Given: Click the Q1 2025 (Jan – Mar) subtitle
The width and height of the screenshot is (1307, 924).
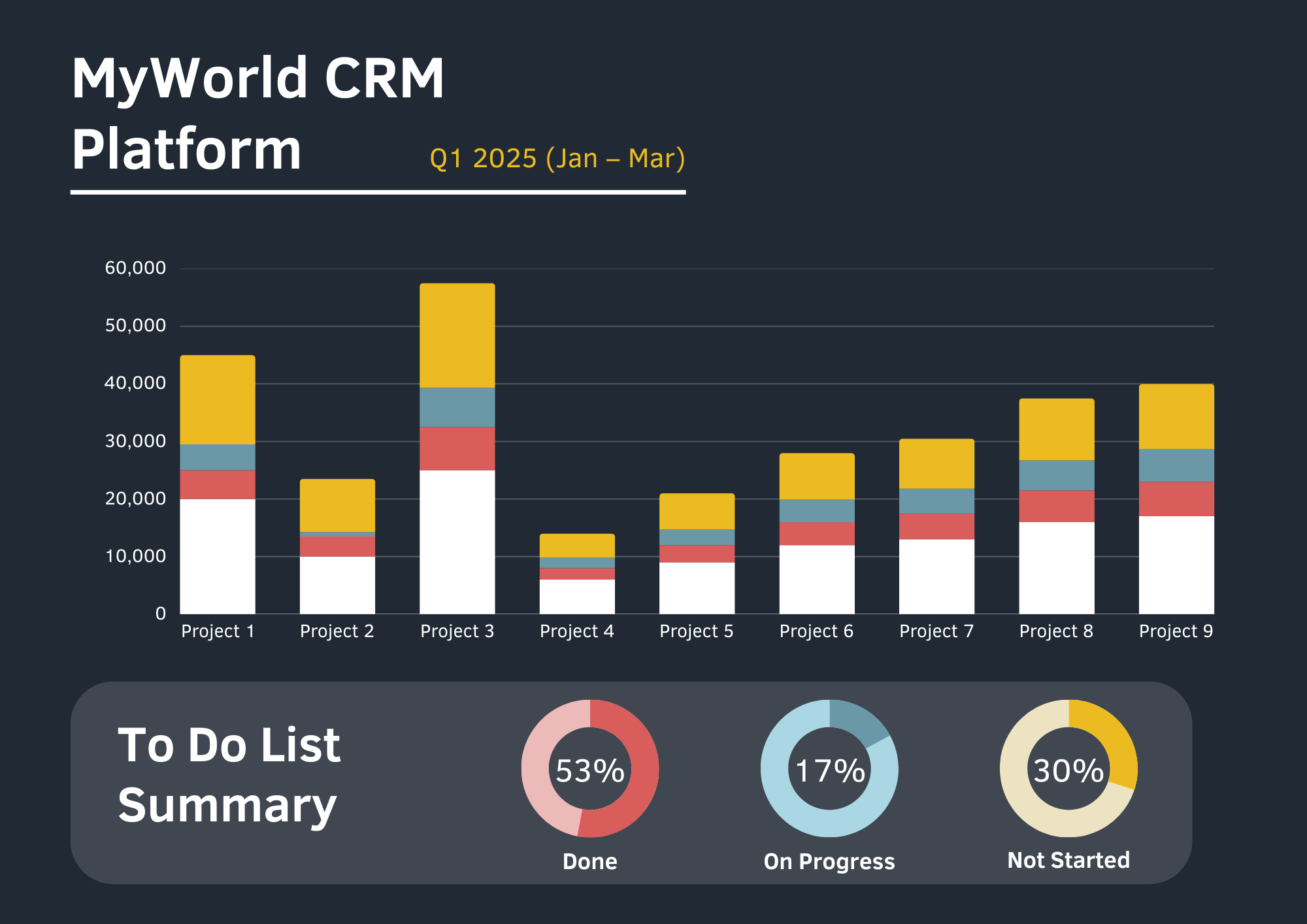Looking at the screenshot, I should point(557,159).
